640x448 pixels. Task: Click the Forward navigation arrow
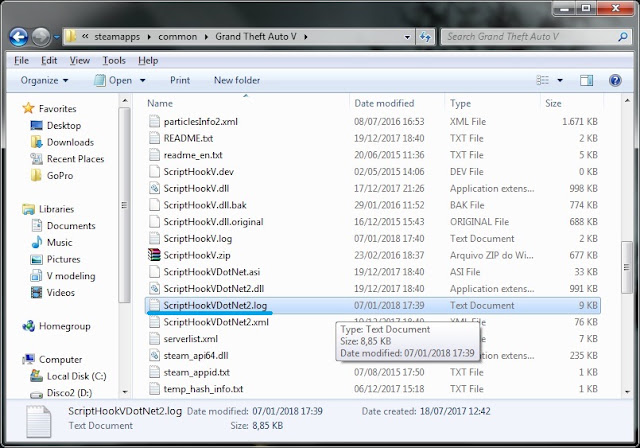tap(41, 37)
